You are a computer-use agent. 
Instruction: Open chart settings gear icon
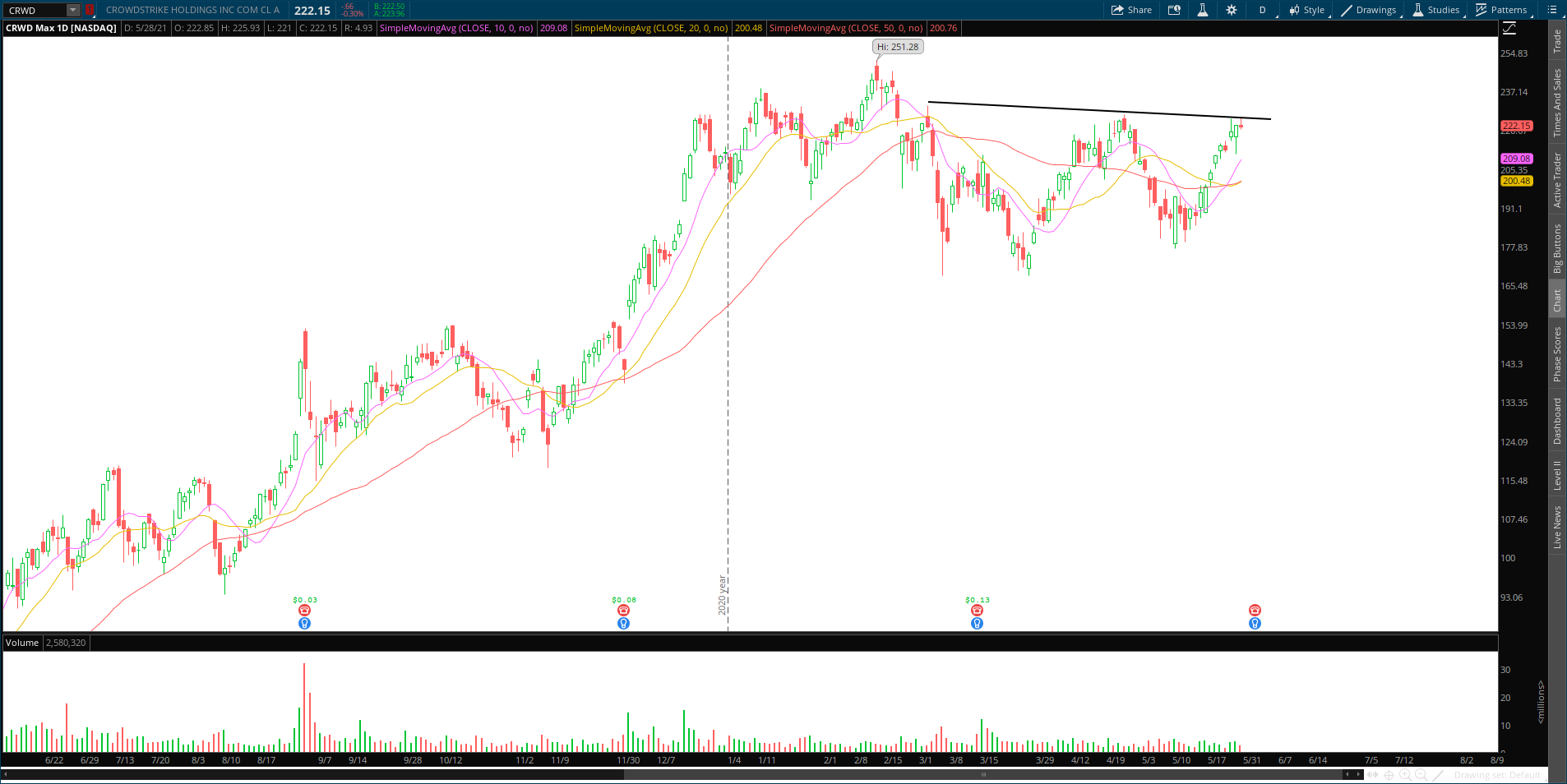[x=1231, y=10]
